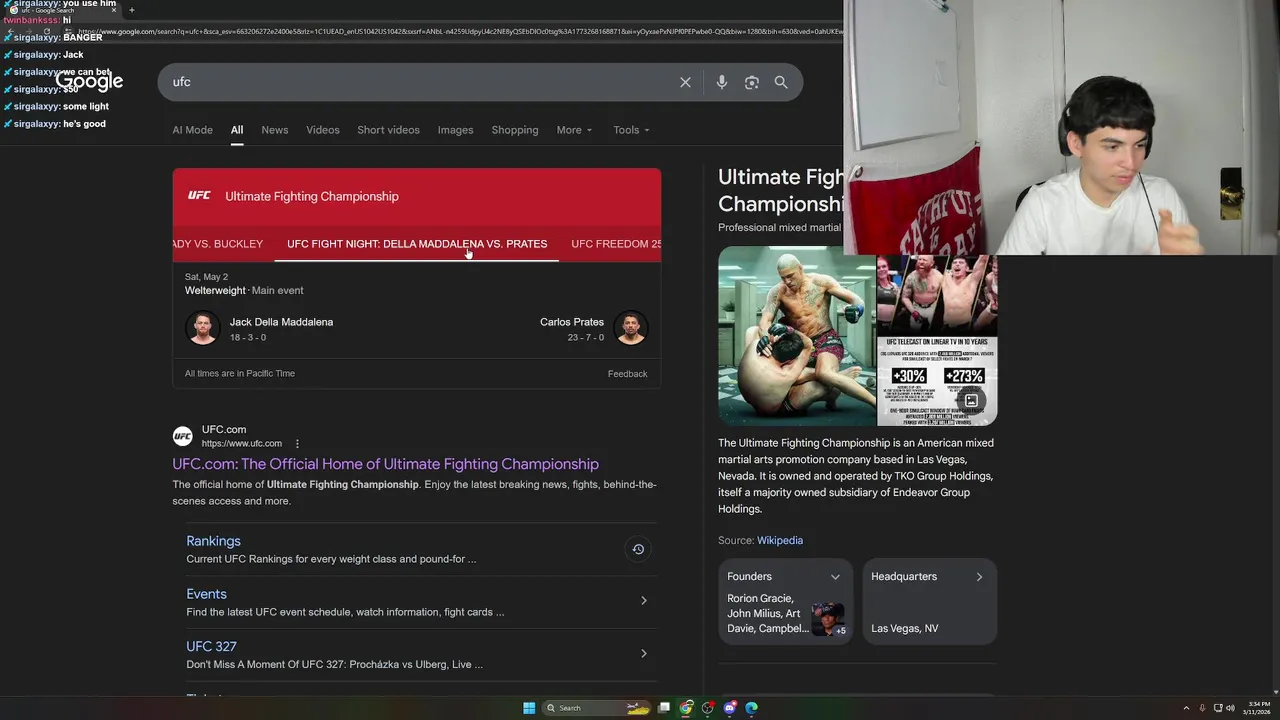Switch to the News tab
The width and height of the screenshot is (1280, 720).
coord(275,130)
